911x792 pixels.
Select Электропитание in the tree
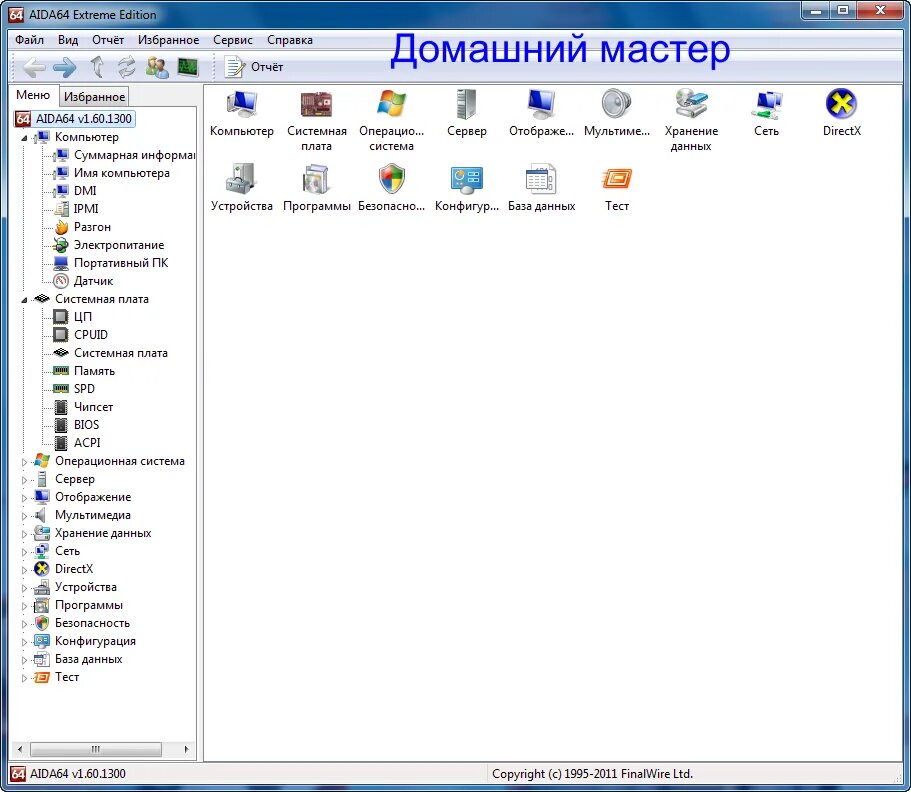(x=119, y=245)
